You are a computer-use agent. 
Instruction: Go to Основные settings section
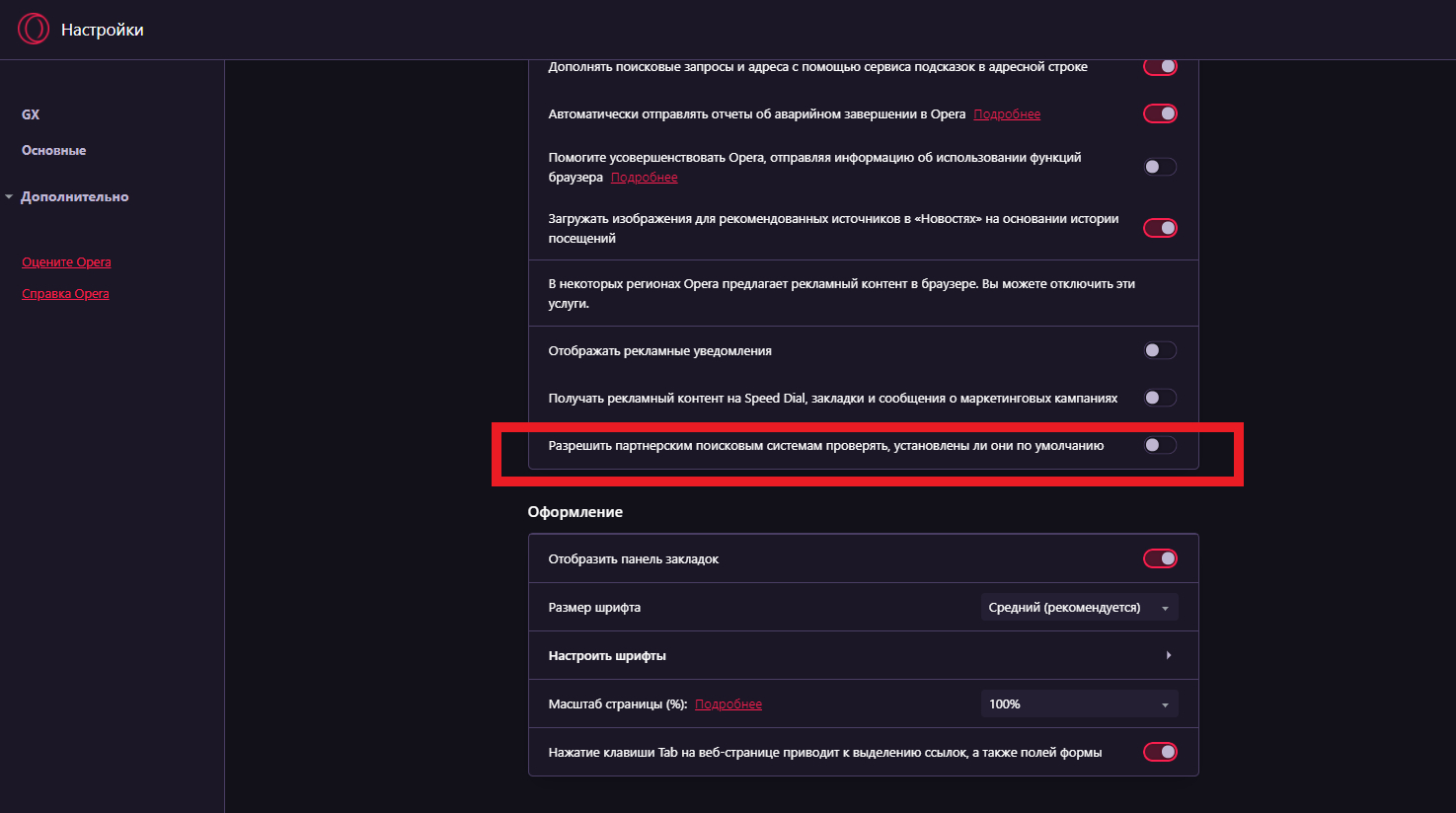54,150
